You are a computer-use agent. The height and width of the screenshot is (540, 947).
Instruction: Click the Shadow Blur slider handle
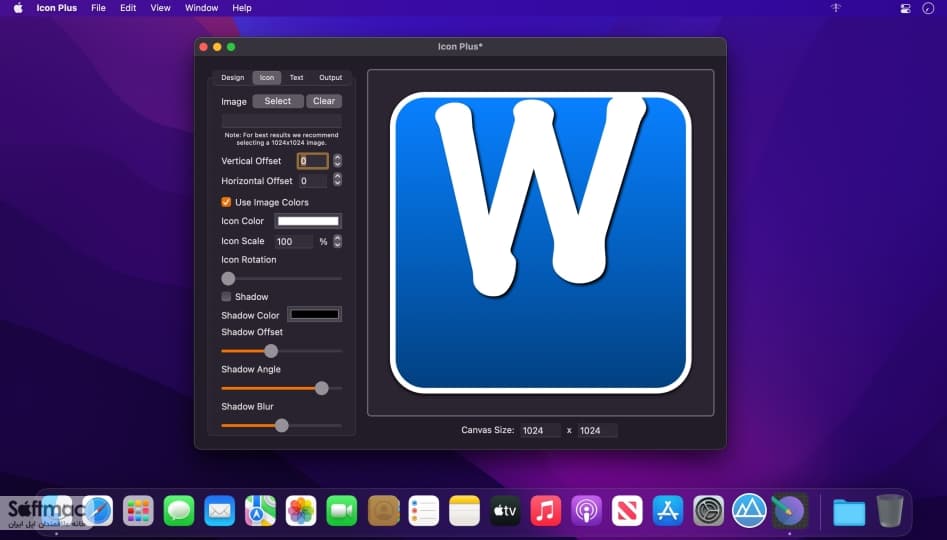tap(281, 426)
